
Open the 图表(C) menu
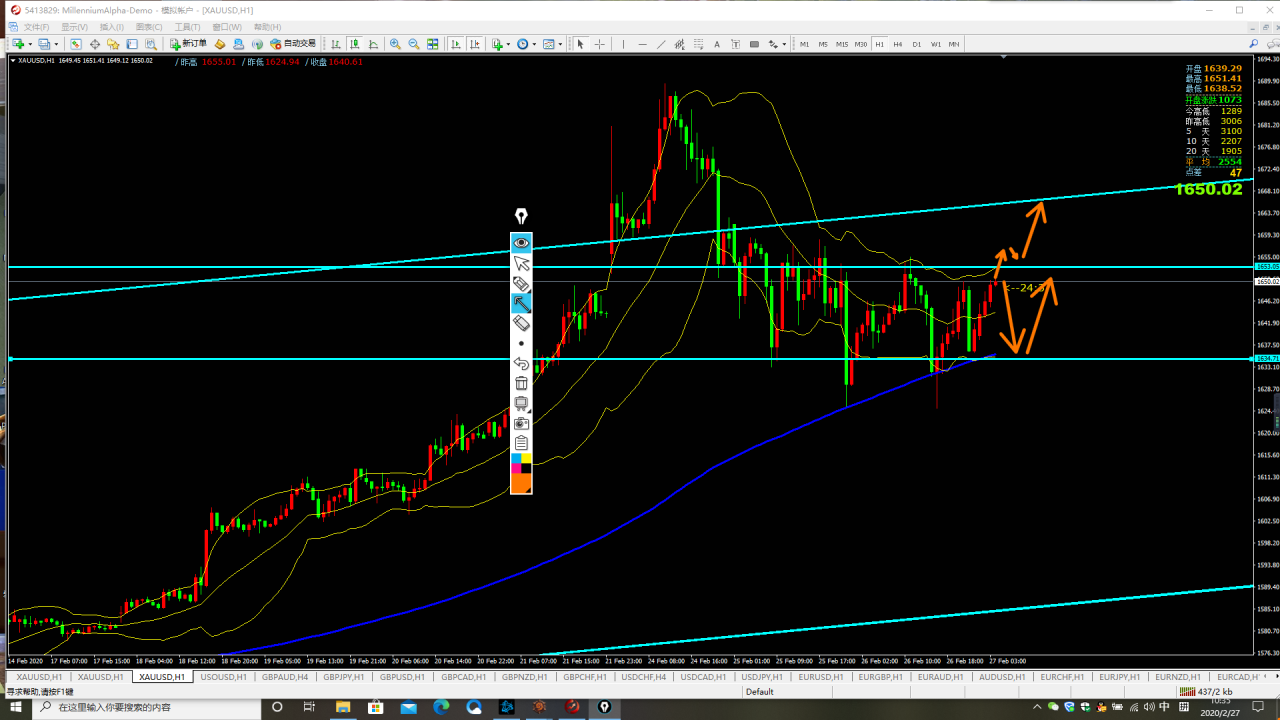tap(149, 27)
